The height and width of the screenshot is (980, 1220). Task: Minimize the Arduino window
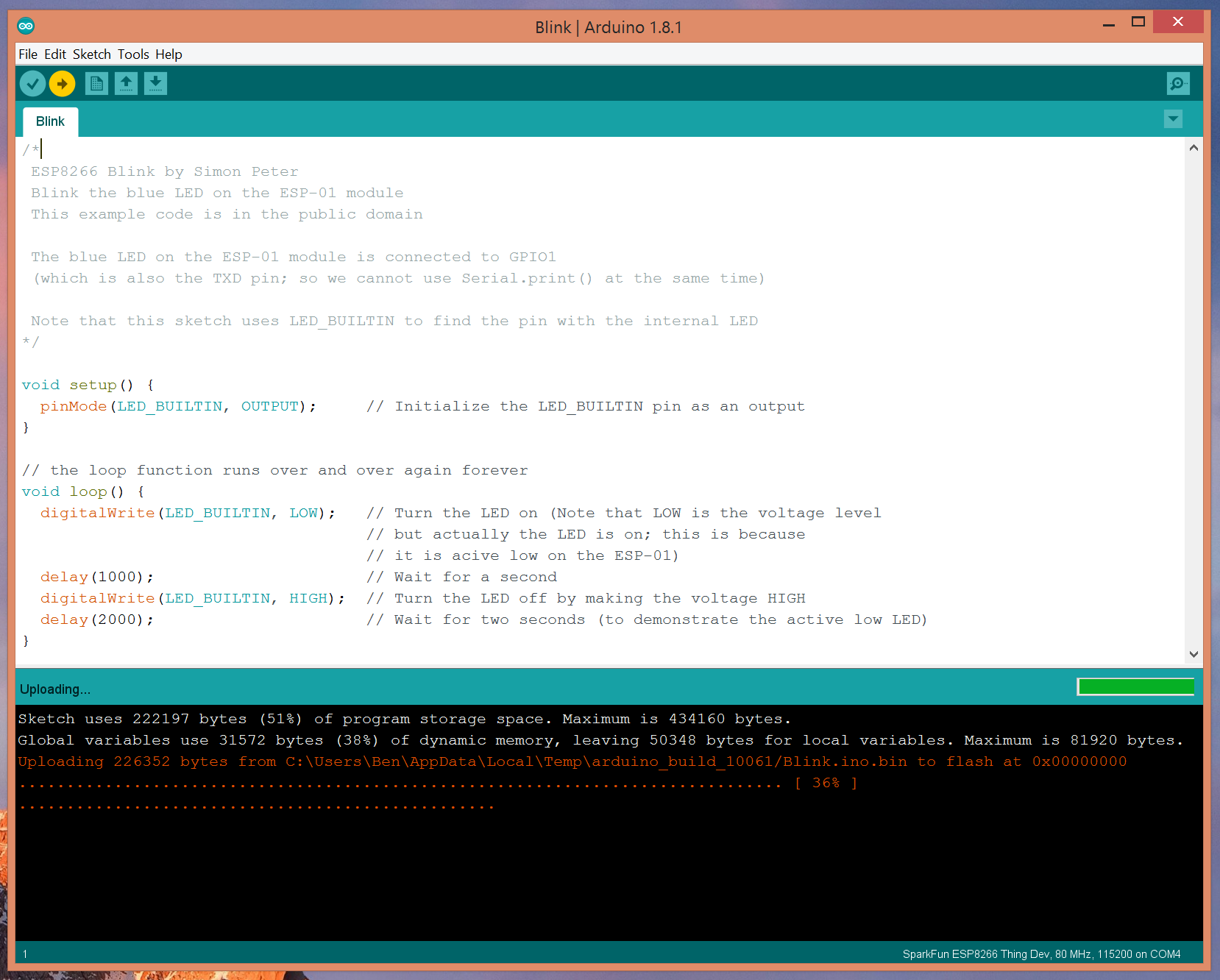coord(1109,24)
